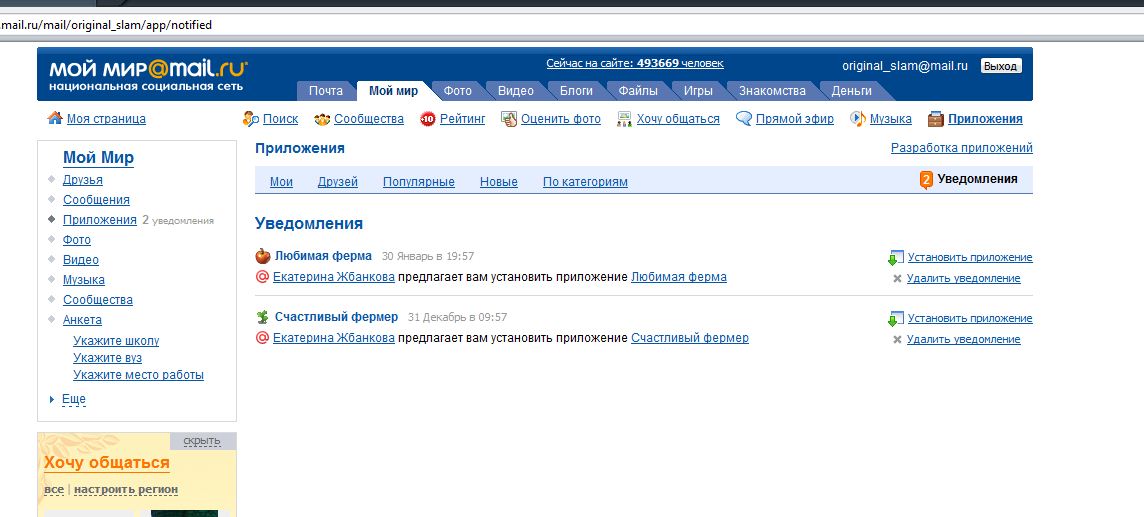Viewport: 1144px width, 517px height.
Task: Open Моя страница link
Action: pyautogui.click(x=107, y=119)
